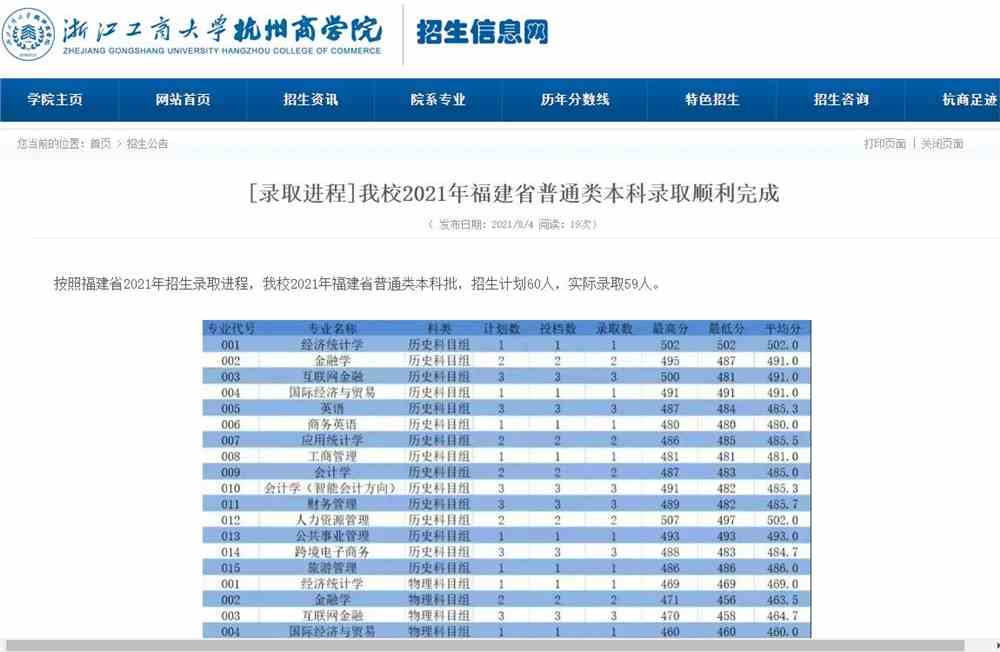Click the 计划数 column header
The image size is (1000, 652).
(501, 329)
